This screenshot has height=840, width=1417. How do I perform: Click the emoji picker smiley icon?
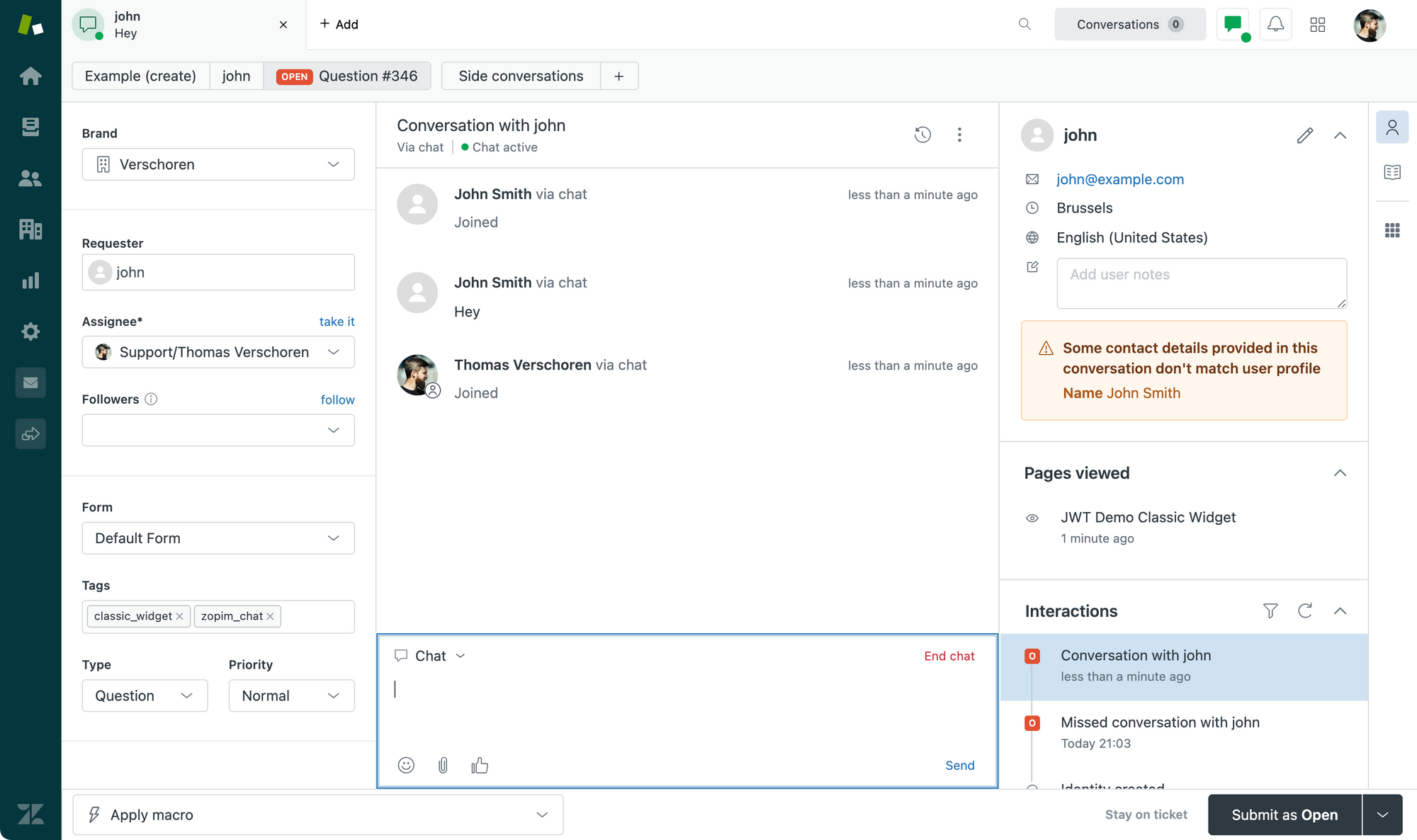click(406, 765)
